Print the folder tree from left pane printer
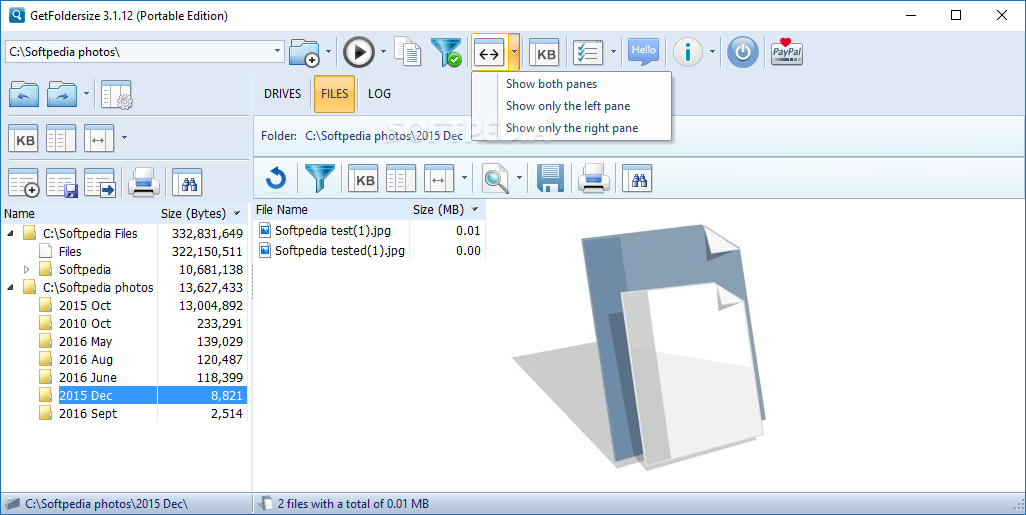Screen dimensions: 1026x515 (144, 182)
